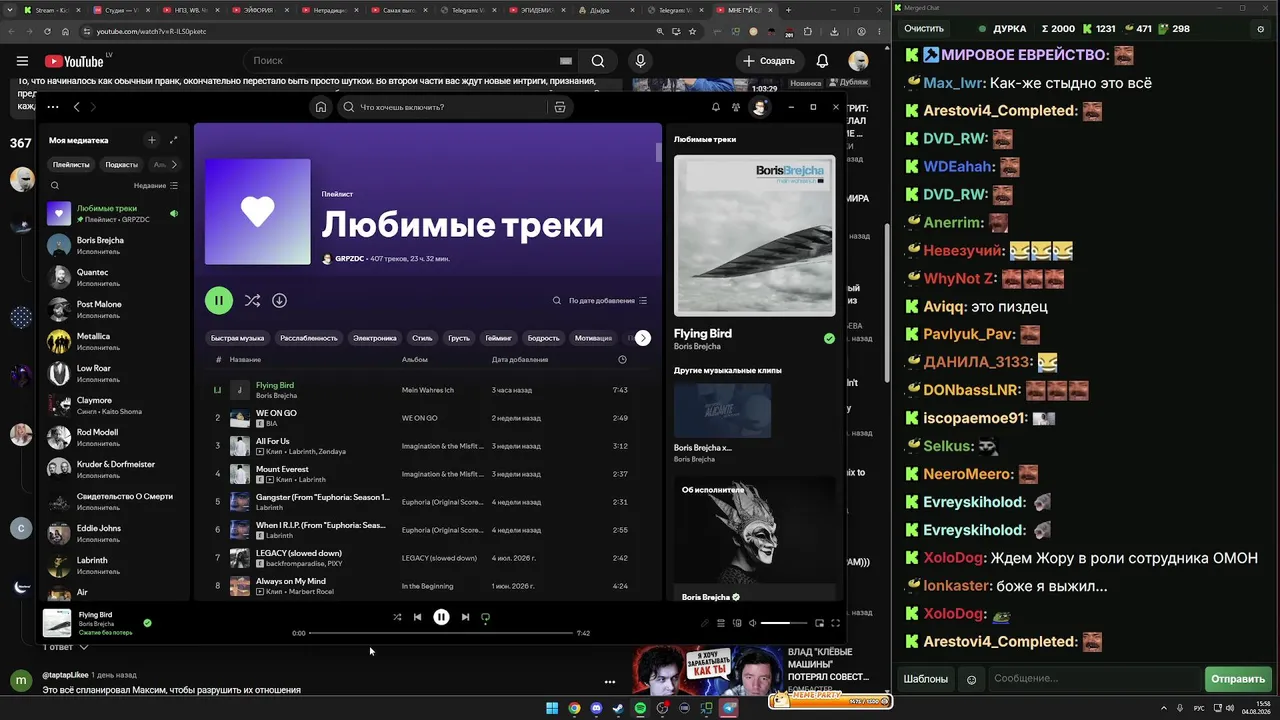Submit the YouTube search with the magnifier button

[598, 61]
